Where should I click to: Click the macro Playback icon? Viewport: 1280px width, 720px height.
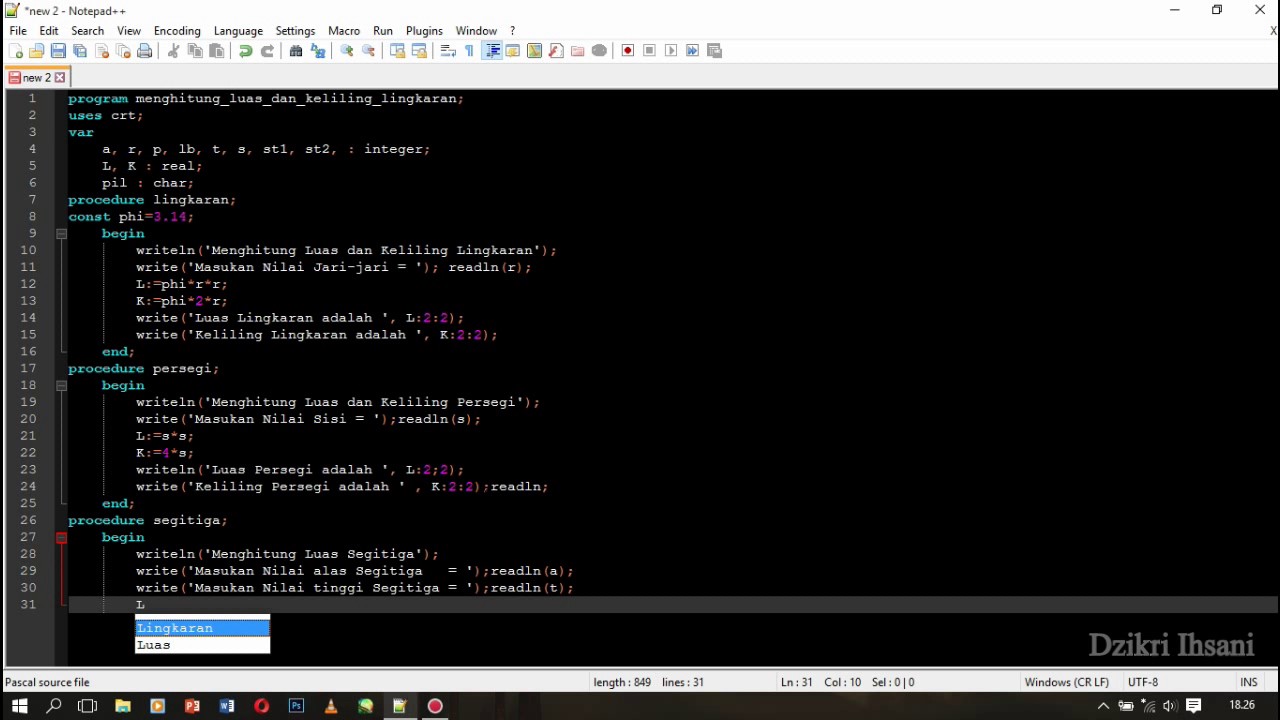671,51
